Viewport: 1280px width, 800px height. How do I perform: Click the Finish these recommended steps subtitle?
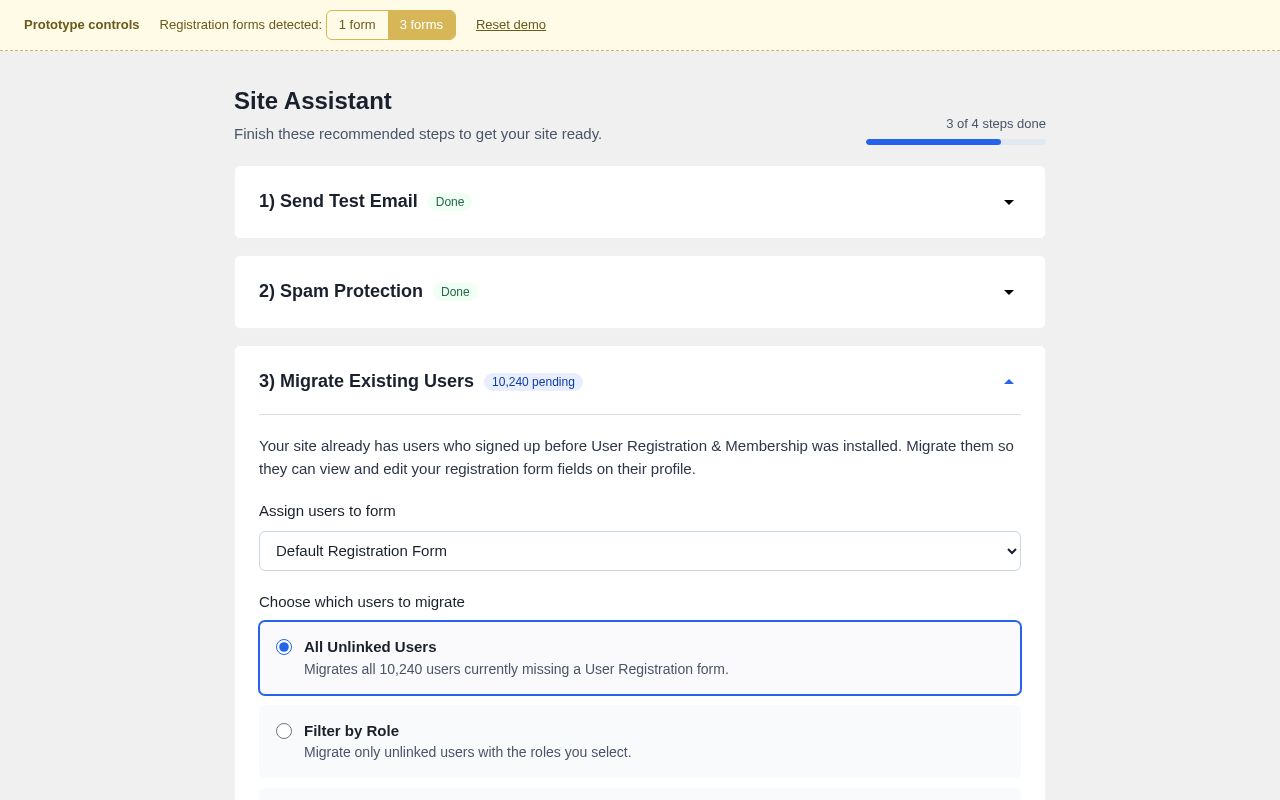[418, 134]
